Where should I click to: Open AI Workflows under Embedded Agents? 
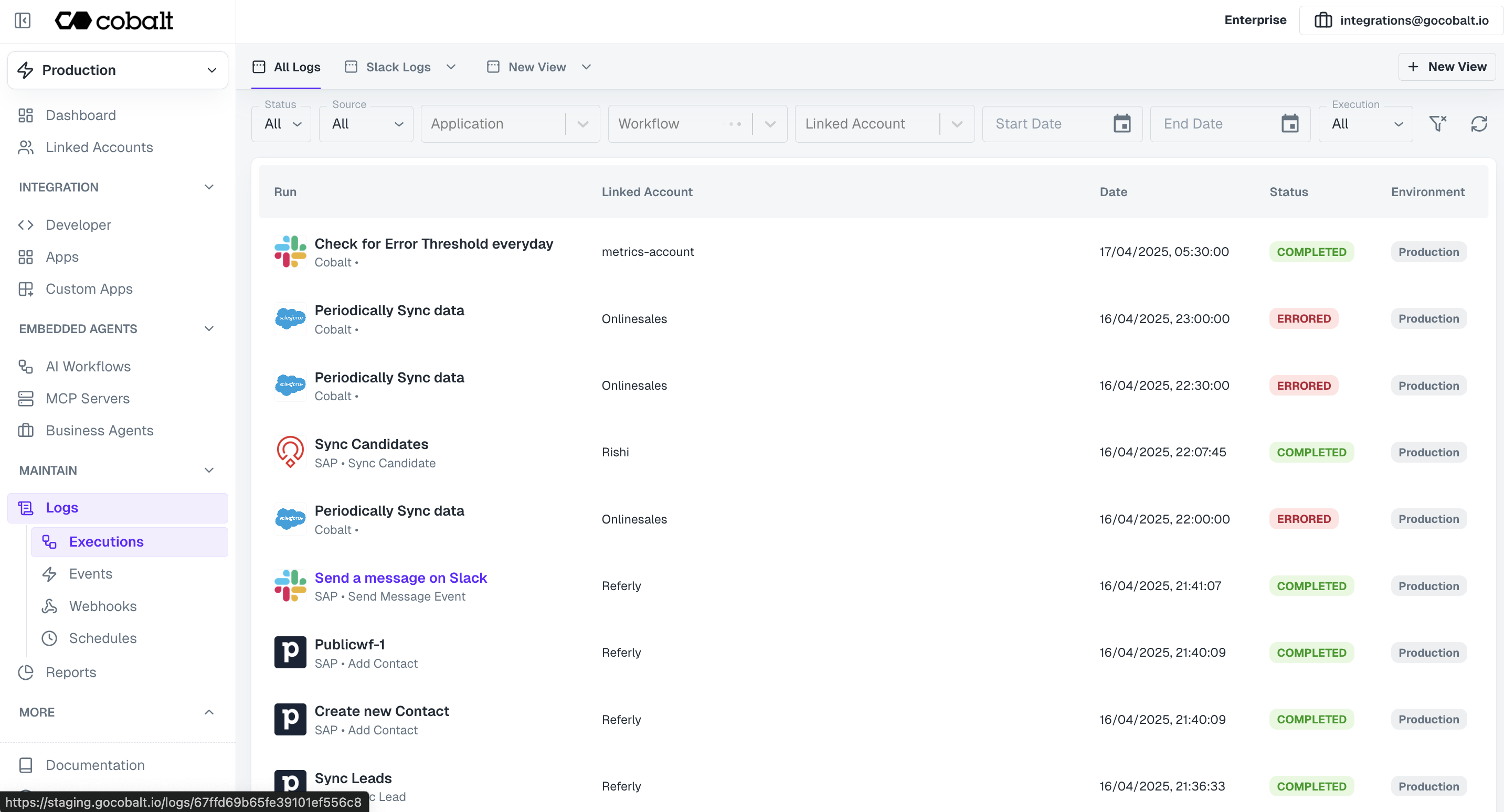tap(88, 366)
